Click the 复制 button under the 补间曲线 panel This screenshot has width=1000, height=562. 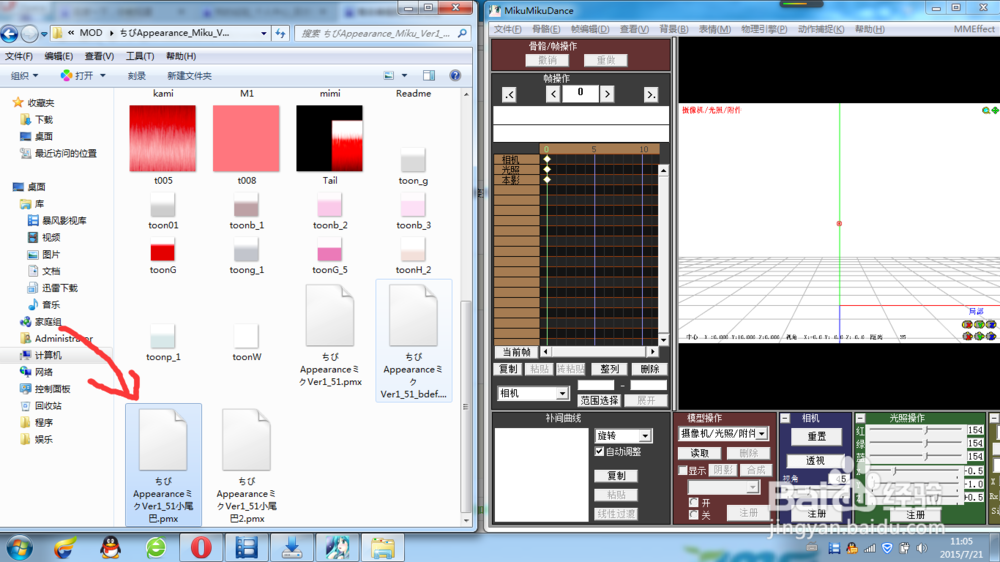[616, 476]
